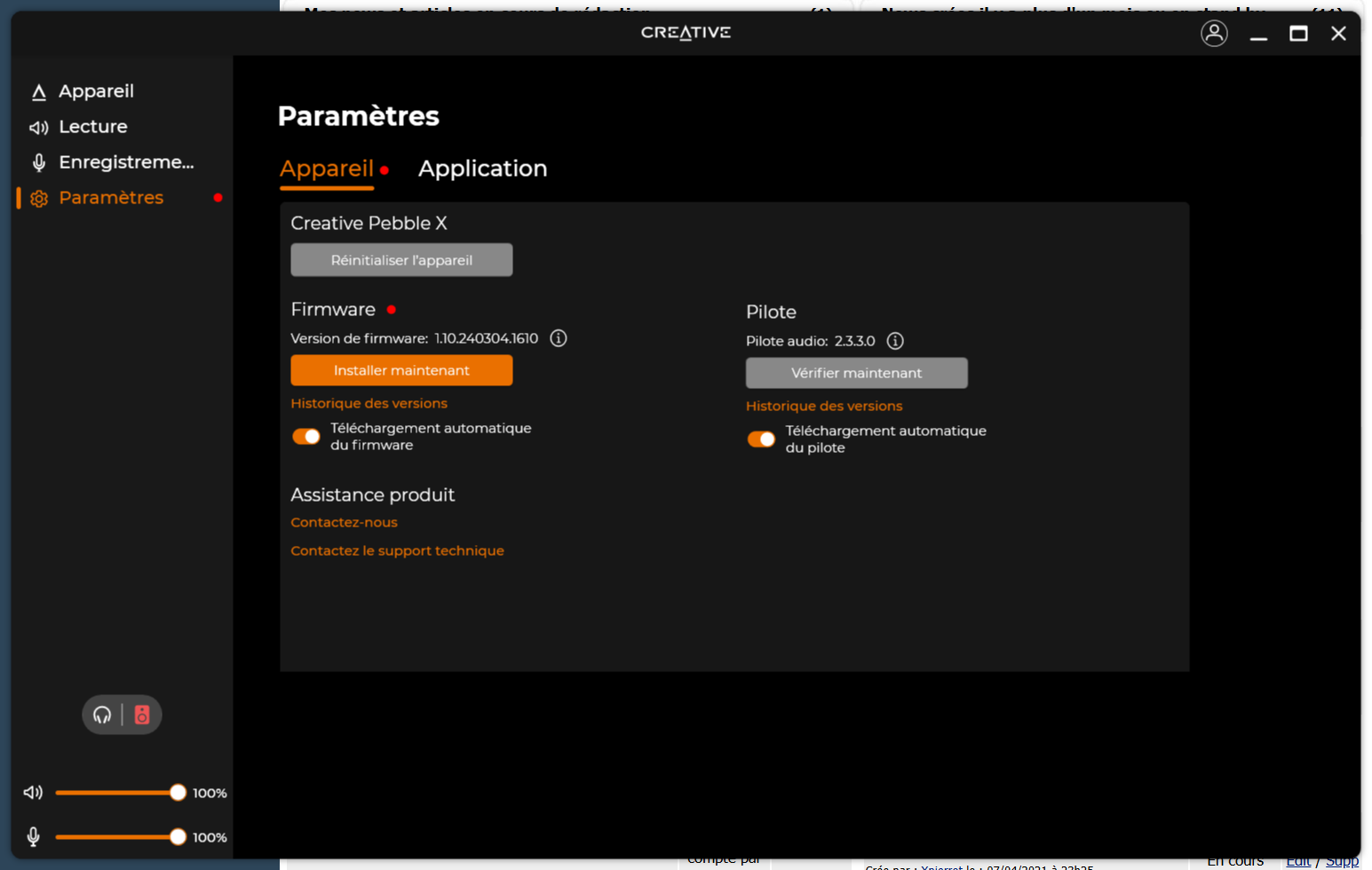1372x870 pixels.
Task: Open the Appareil sidebar menu item
Action: pyautogui.click(x=96, y=91)
